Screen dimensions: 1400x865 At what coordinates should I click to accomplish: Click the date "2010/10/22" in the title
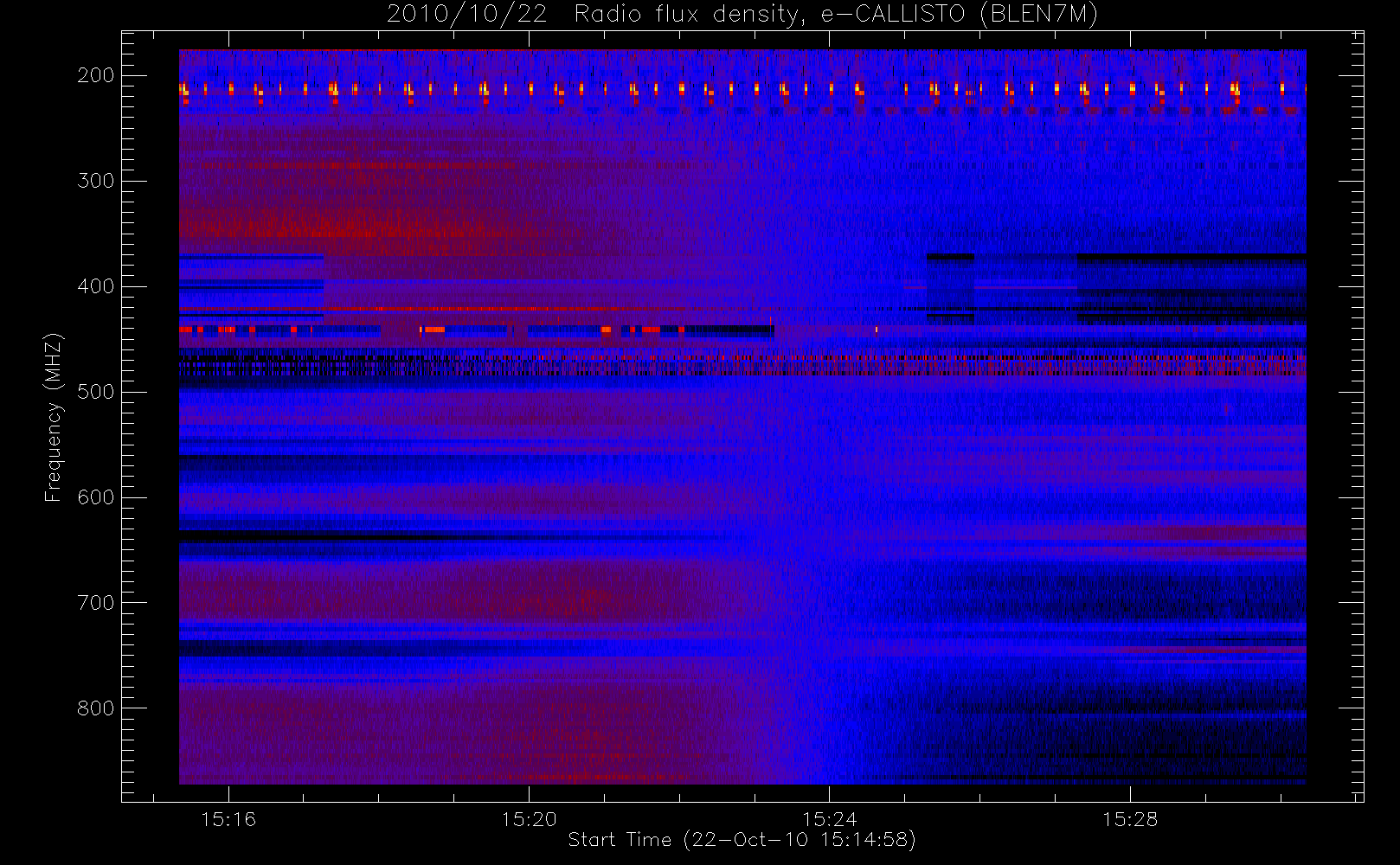[466, 15]
